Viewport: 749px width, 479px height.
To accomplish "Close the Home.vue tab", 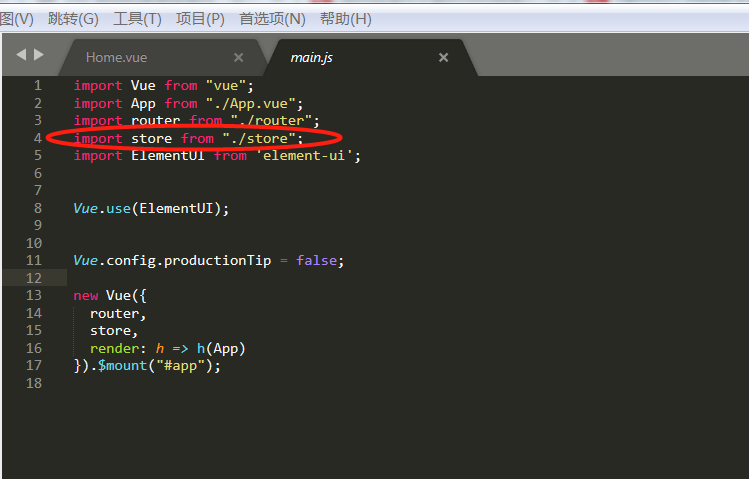I will point(238,58).
